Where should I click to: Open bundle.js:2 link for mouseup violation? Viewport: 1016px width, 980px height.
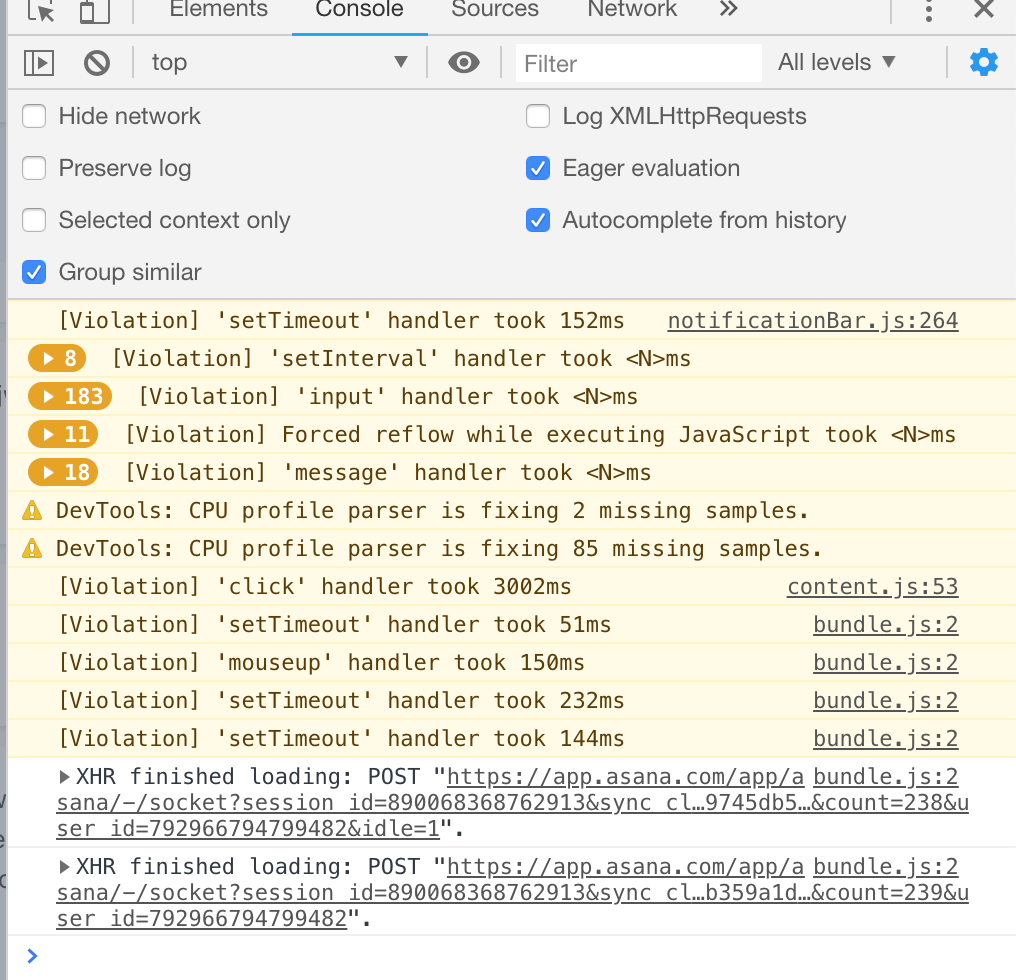[886, 662]
